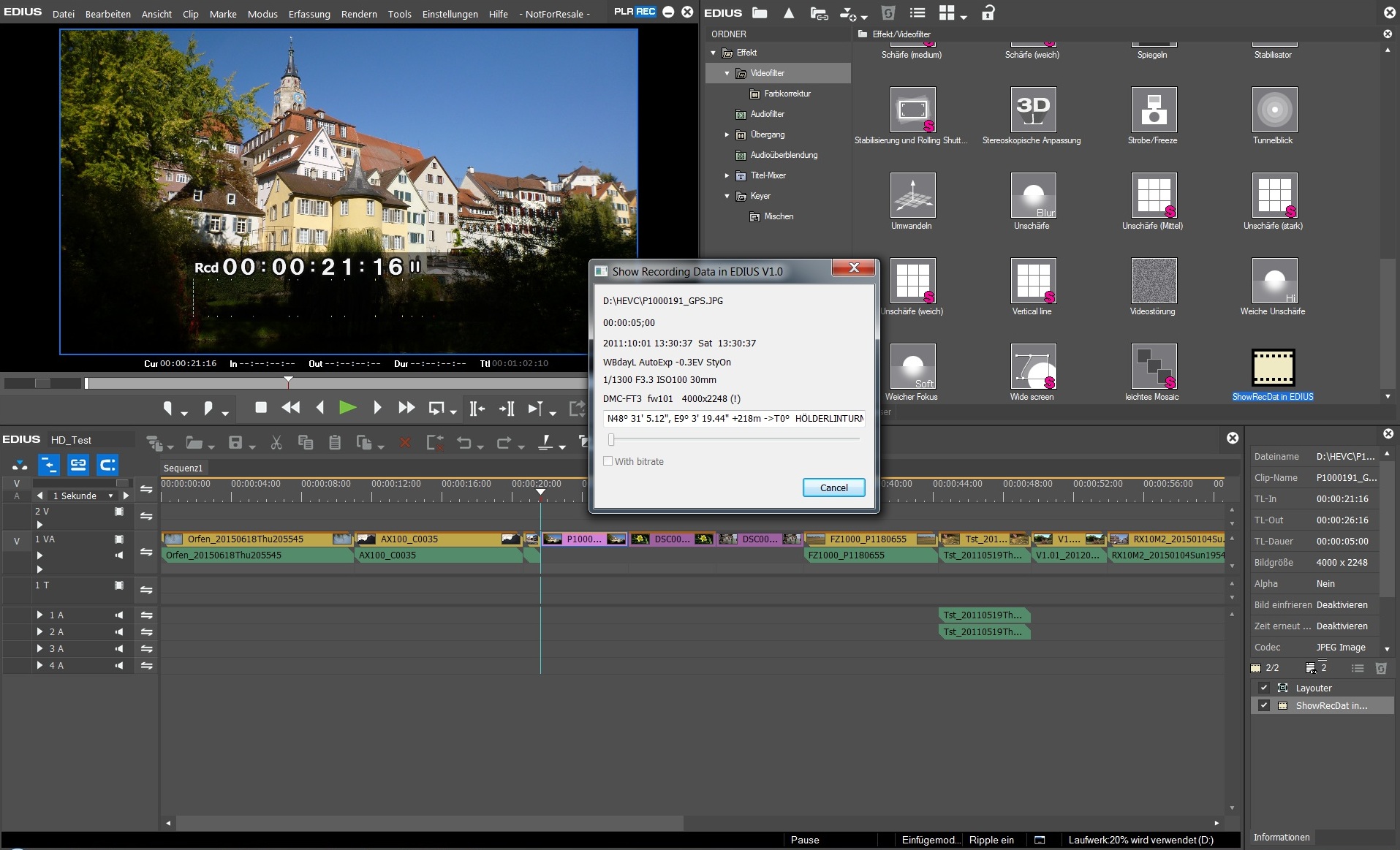The image size is (1400, 850).
Task: Click the Umwandeln effect icon
Action: coord(912,195)
